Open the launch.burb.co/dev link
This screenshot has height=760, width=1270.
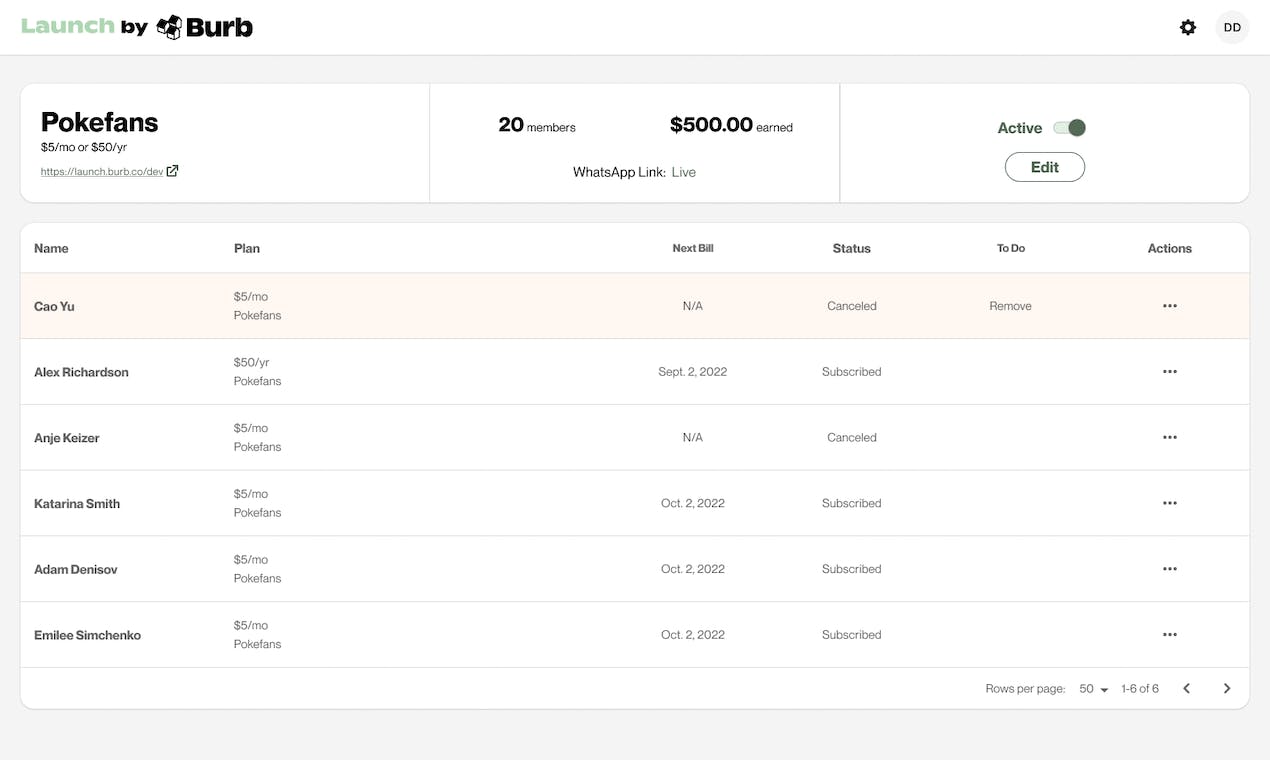(102, 172)
